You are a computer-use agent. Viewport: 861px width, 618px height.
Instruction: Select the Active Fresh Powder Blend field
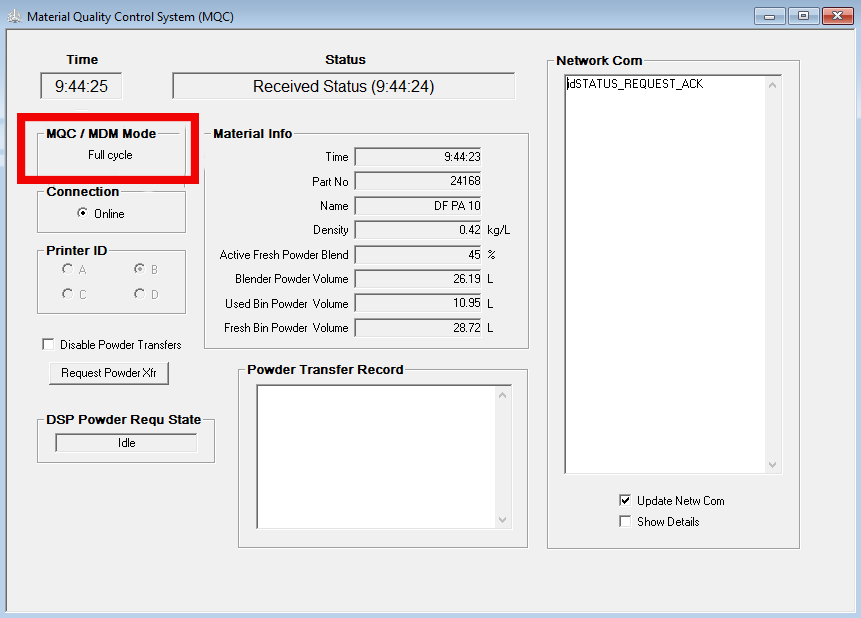[x=418, y=255]
